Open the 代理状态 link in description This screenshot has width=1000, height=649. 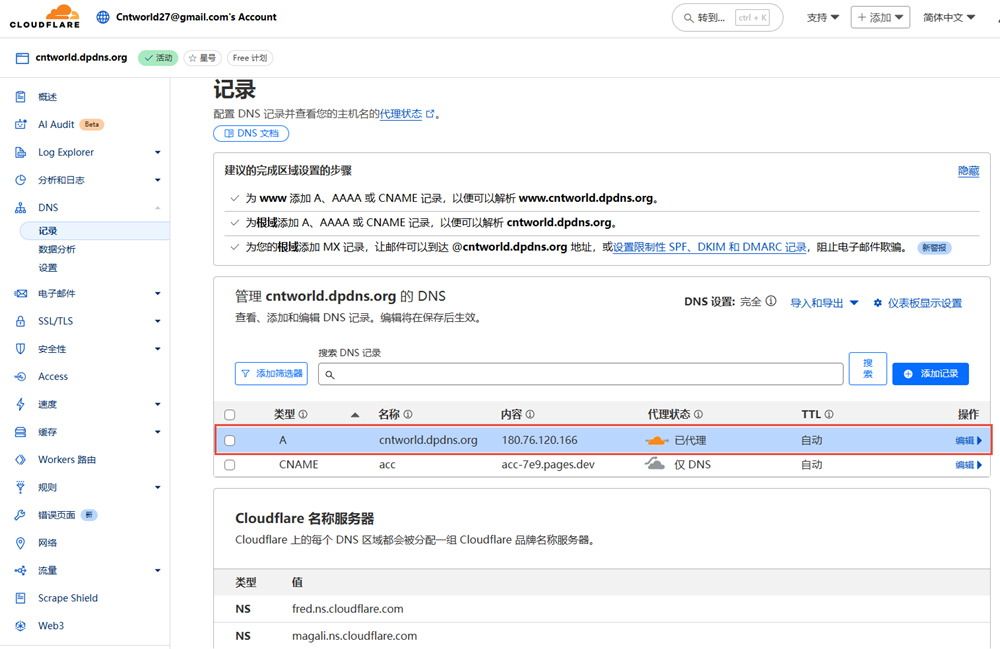tap(406, 114)
